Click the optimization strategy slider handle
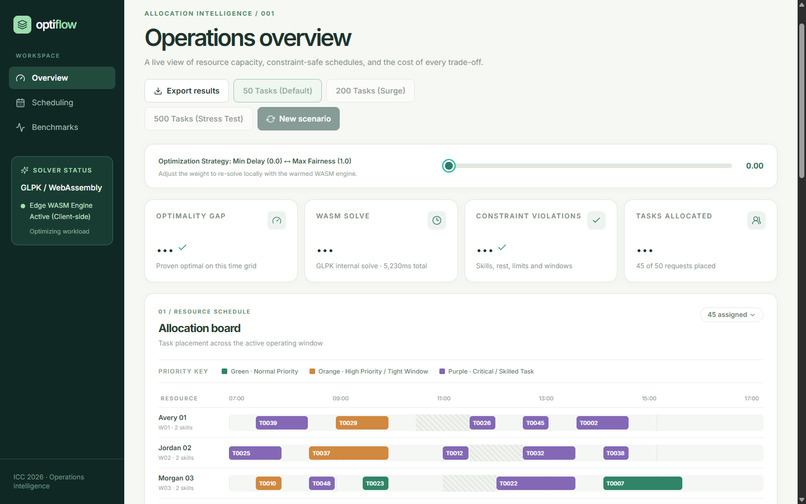Screen dimensions: 806x504 click(449, 166)
